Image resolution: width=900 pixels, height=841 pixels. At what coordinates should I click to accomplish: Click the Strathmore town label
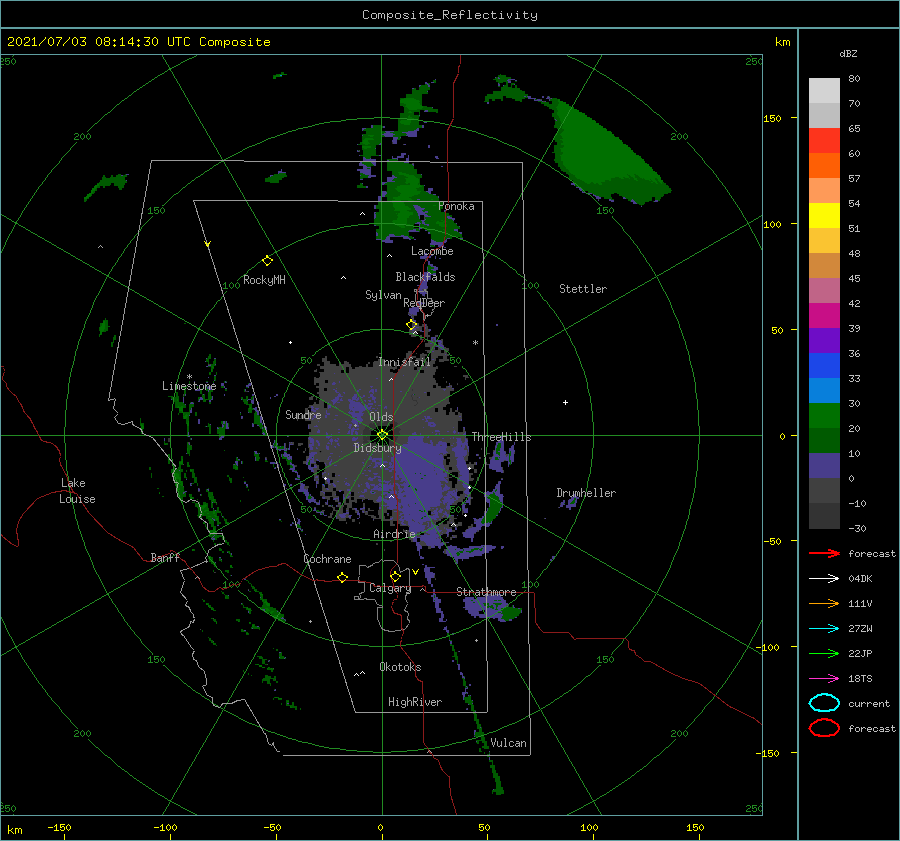(486, 591)
